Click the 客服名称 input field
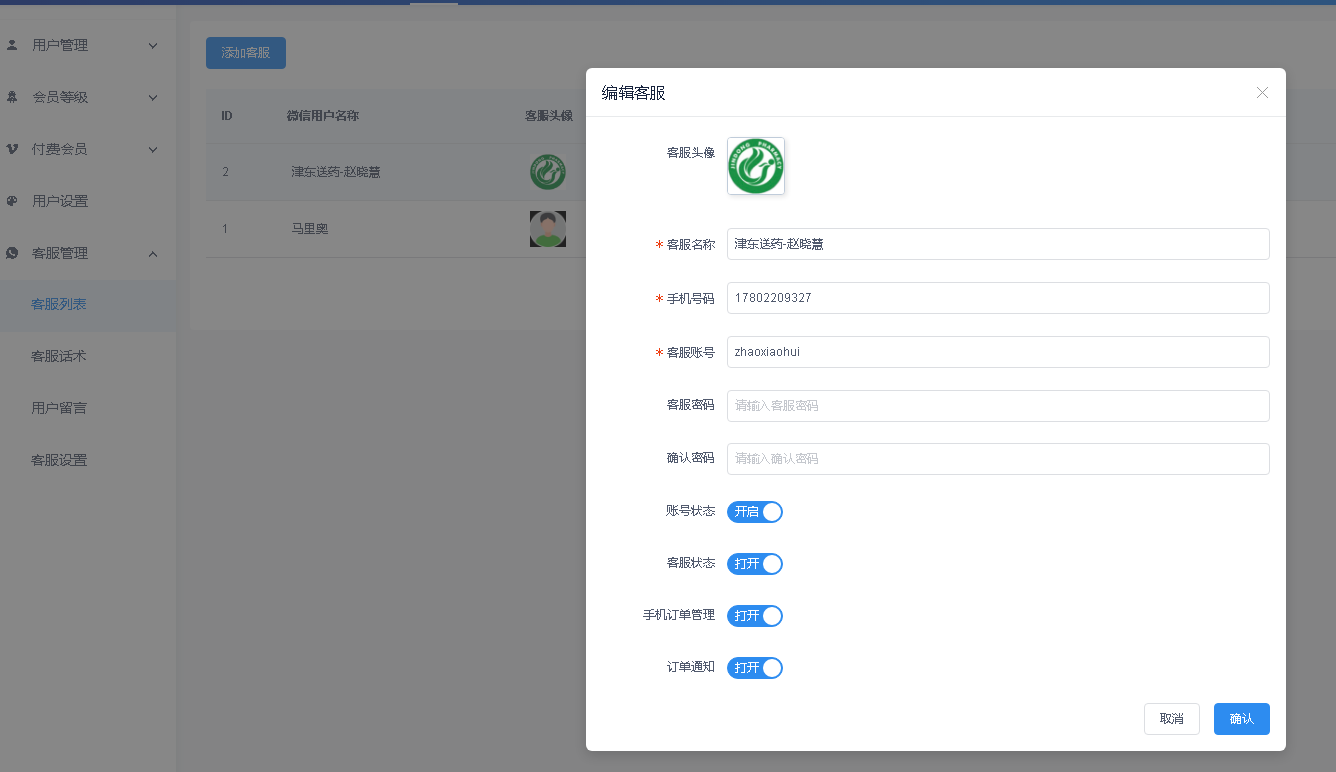This screenshot has height=772, width=1336. [998, 244]
